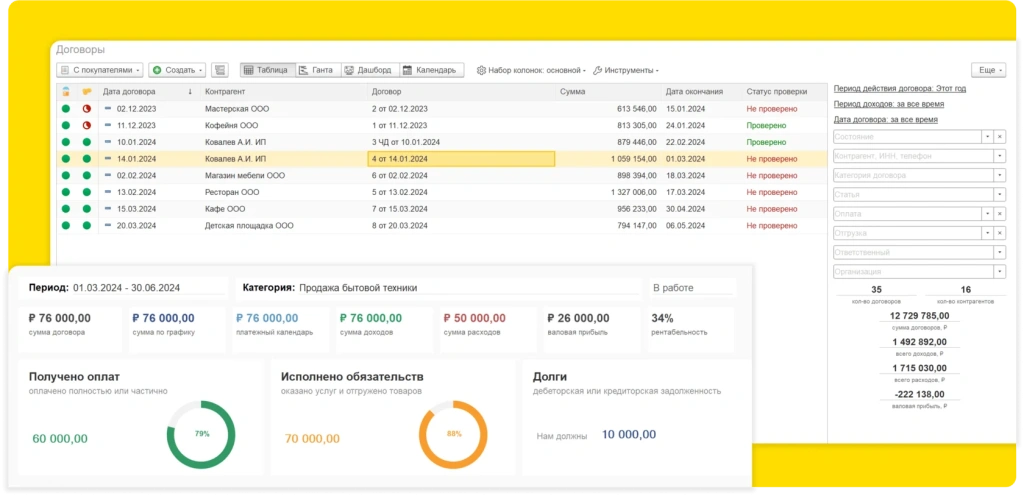This screenshot has height=496, width=1024.
Task: Switch to the Ганта view
Action: [318, 70]
